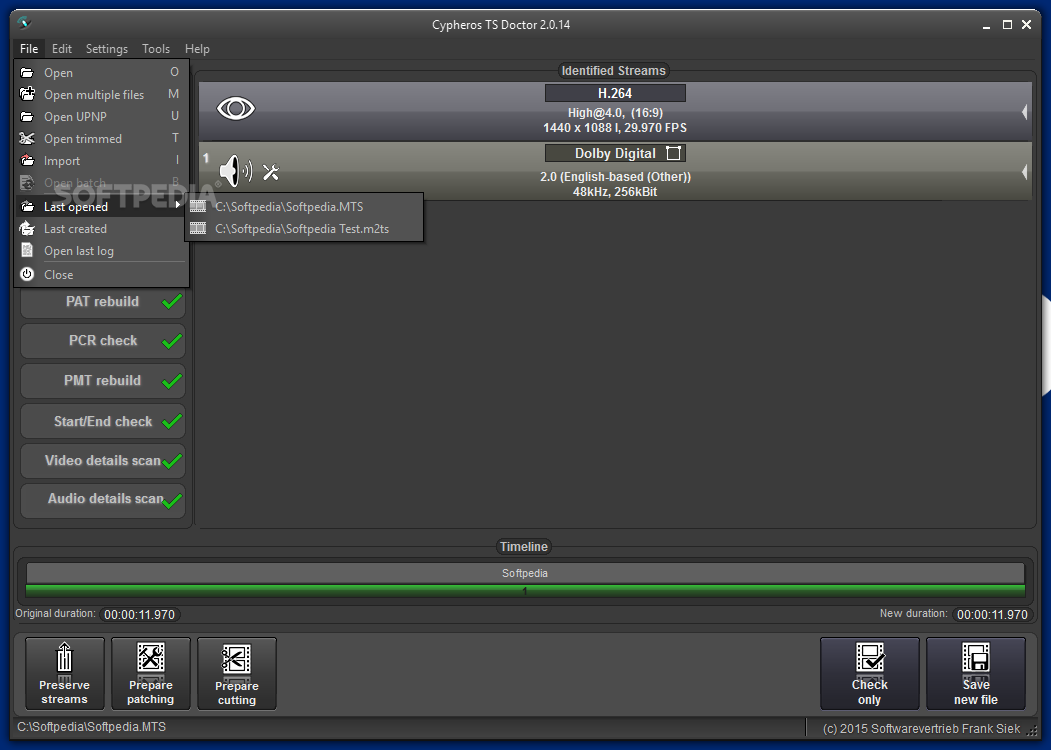Click the Save new file button
The height and width of the screenshot is (750, 1051).
pos(976,674)
